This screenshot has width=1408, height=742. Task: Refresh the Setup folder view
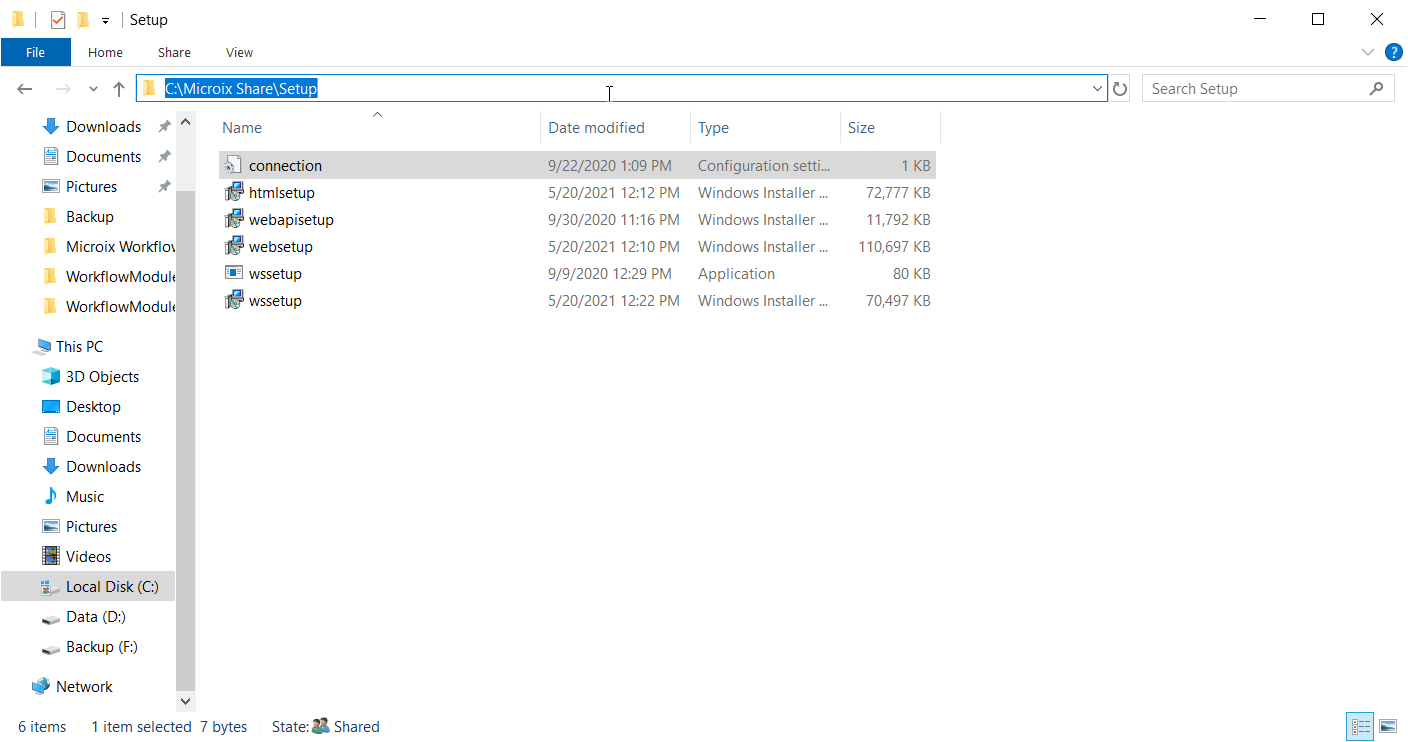pyautogui.click(x=1120, y=89)
